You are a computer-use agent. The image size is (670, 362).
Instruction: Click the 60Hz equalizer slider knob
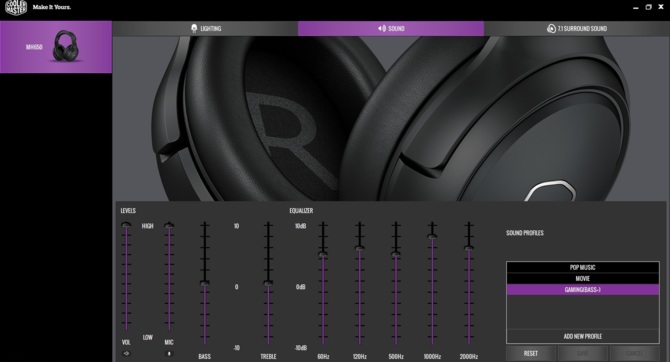[x=323, y=254]
